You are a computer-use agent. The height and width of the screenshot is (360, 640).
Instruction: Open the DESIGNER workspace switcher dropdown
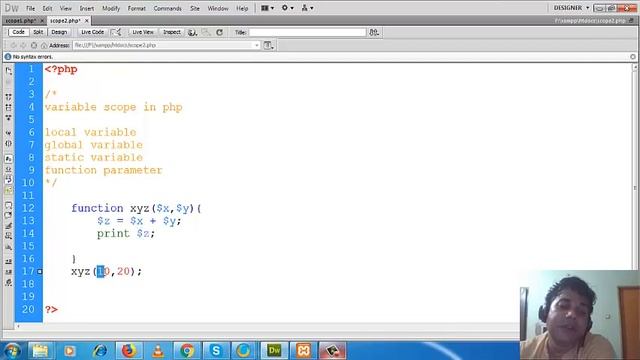[x=571, y=8]
